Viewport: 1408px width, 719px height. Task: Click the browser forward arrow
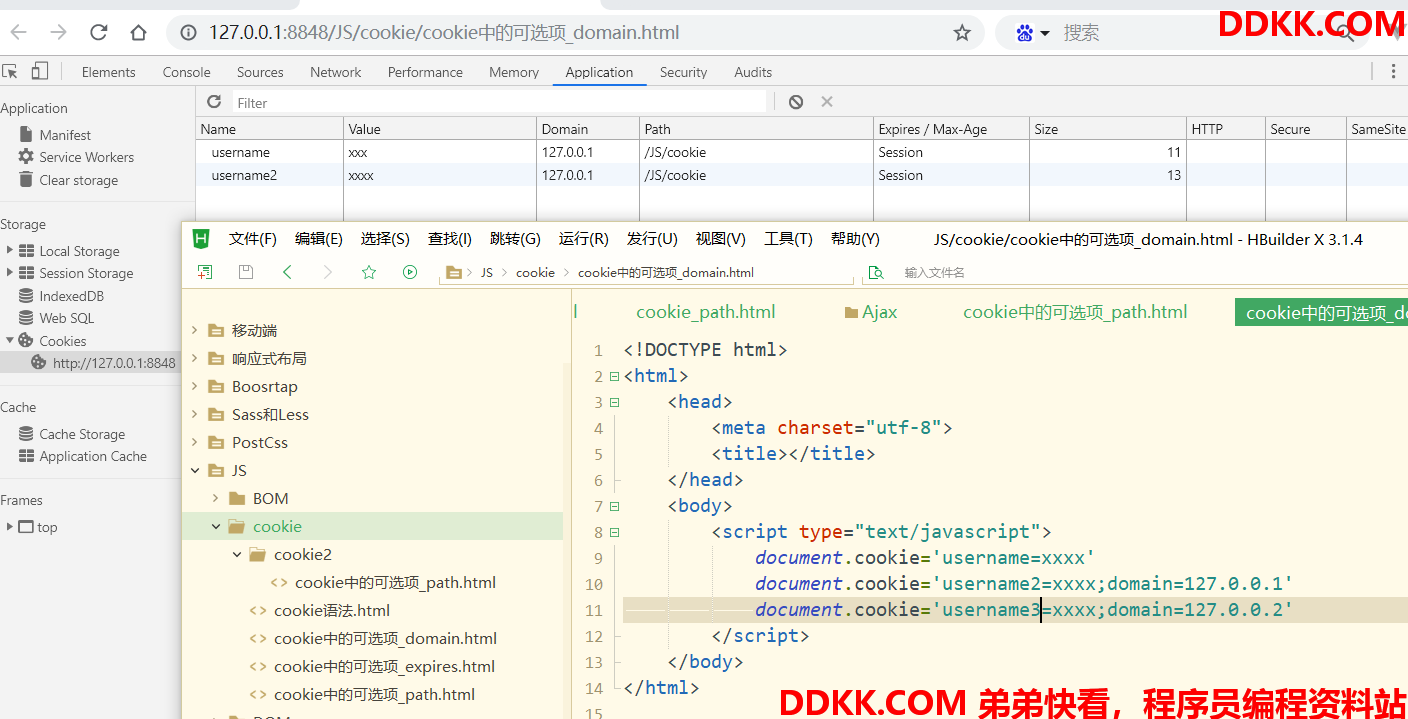point(59,32)
